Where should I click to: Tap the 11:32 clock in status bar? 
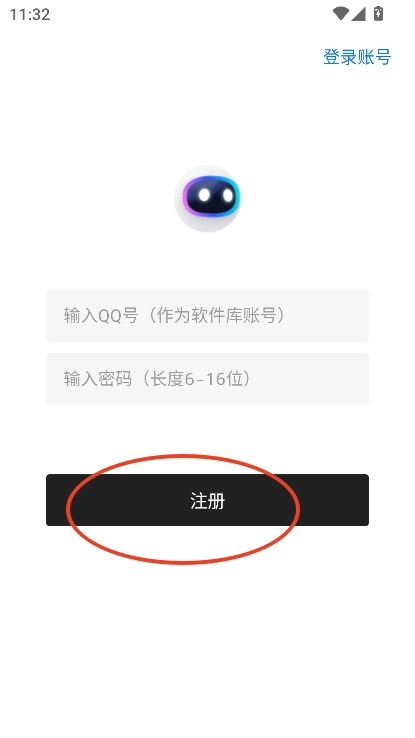point(30,15)
